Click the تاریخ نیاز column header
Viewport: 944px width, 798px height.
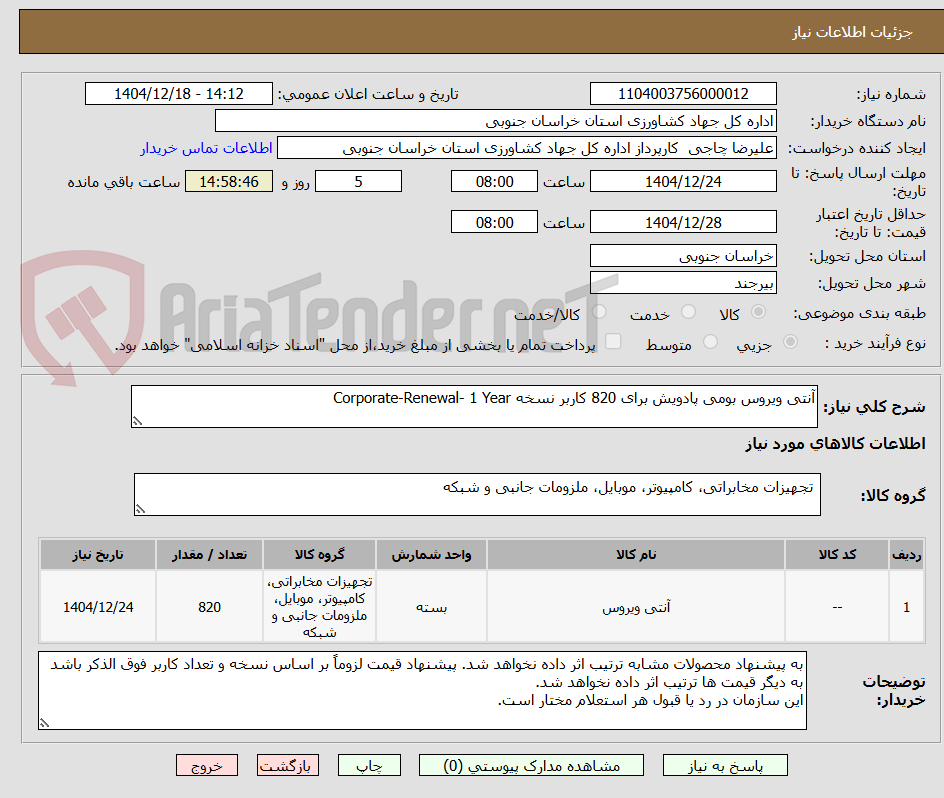coord(98,555)
